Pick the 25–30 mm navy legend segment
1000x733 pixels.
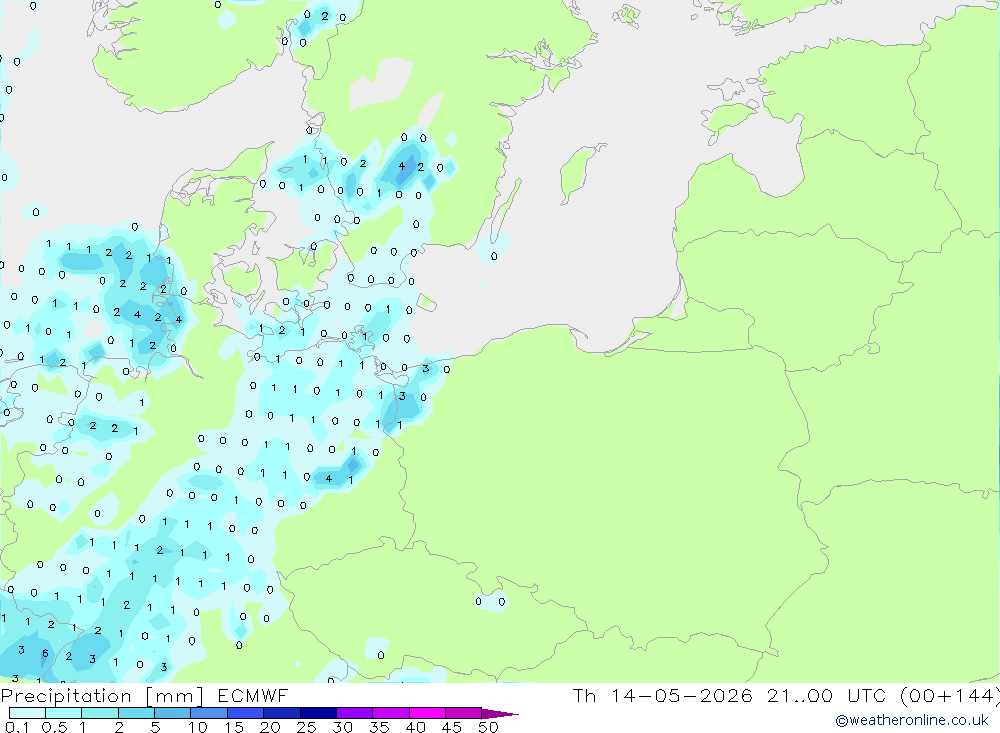click(x=318, y=713)
